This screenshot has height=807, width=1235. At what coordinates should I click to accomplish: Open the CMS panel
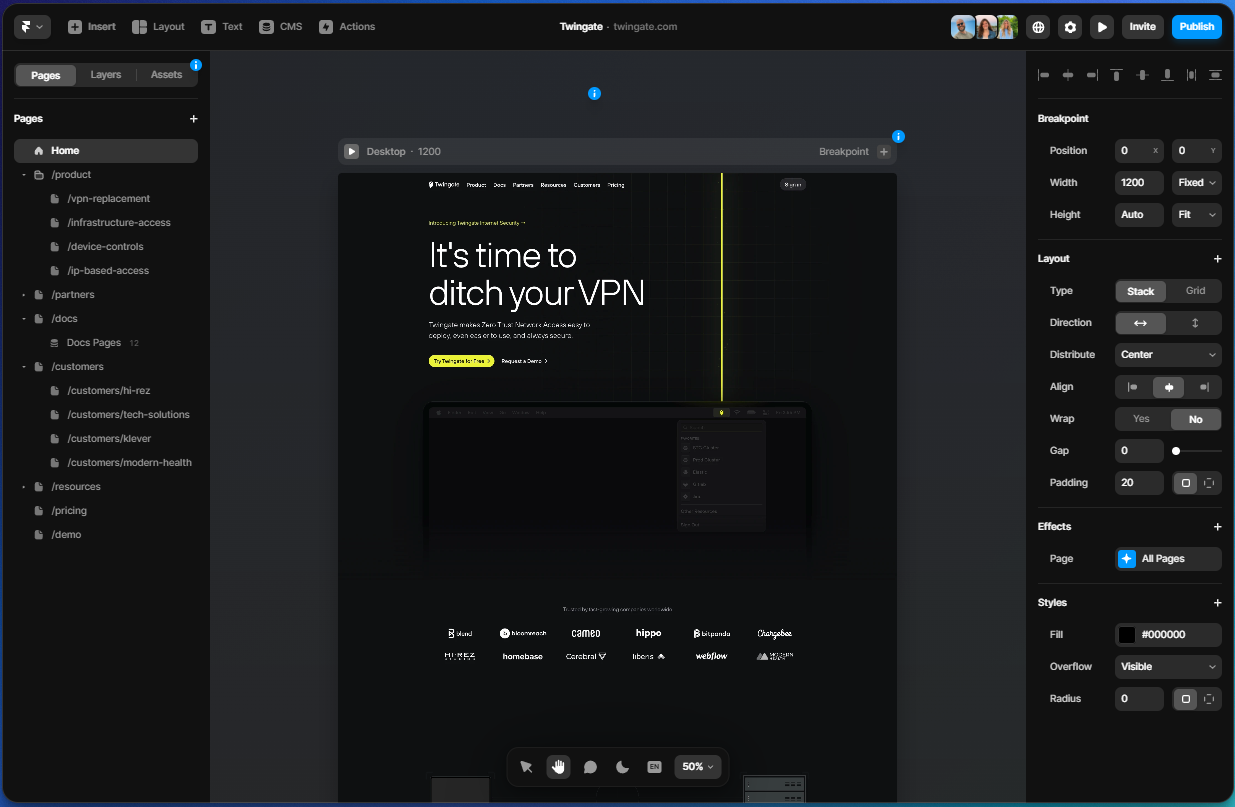[x=280, y=26]
